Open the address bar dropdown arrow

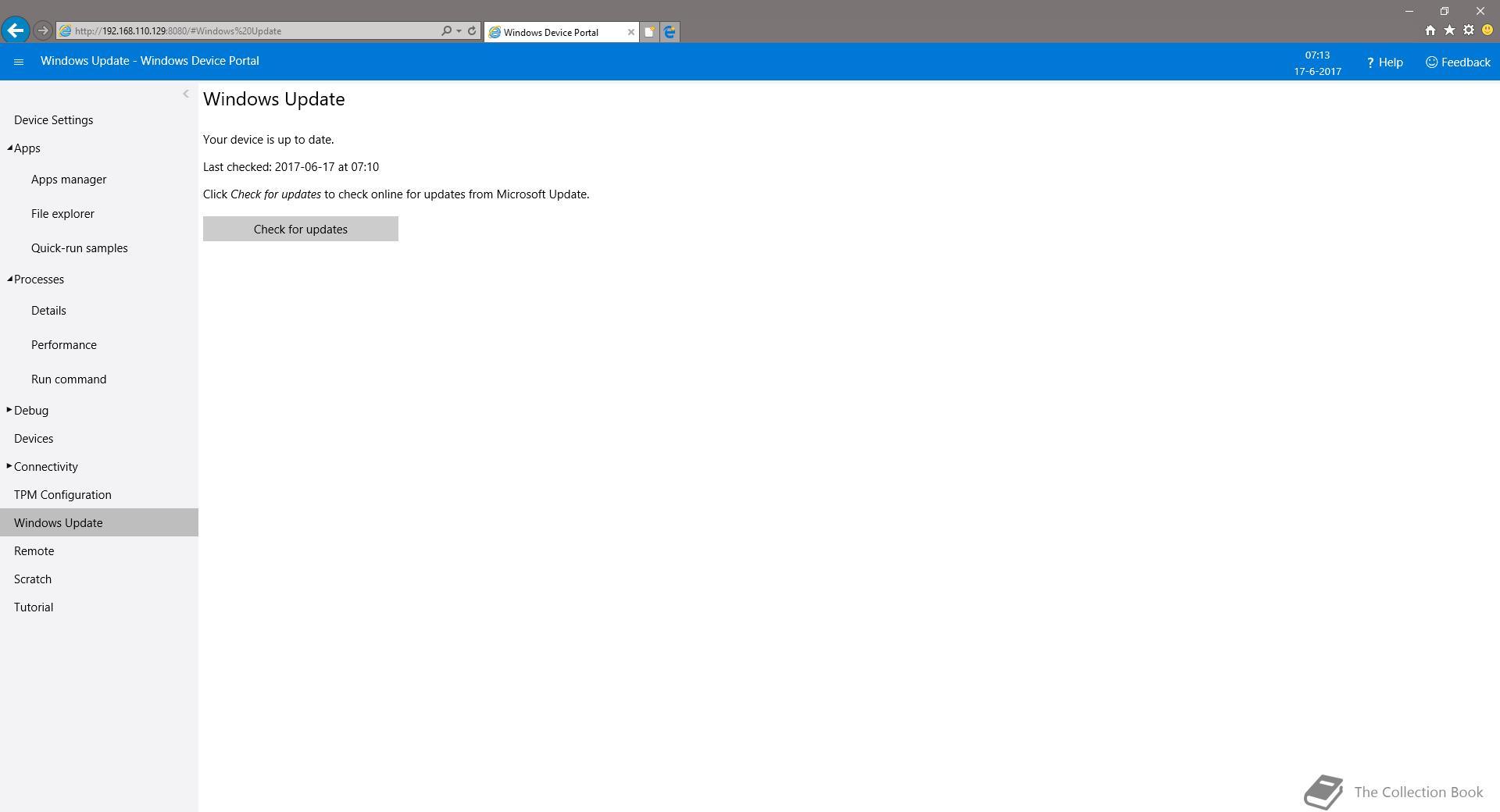click(459, 31)
